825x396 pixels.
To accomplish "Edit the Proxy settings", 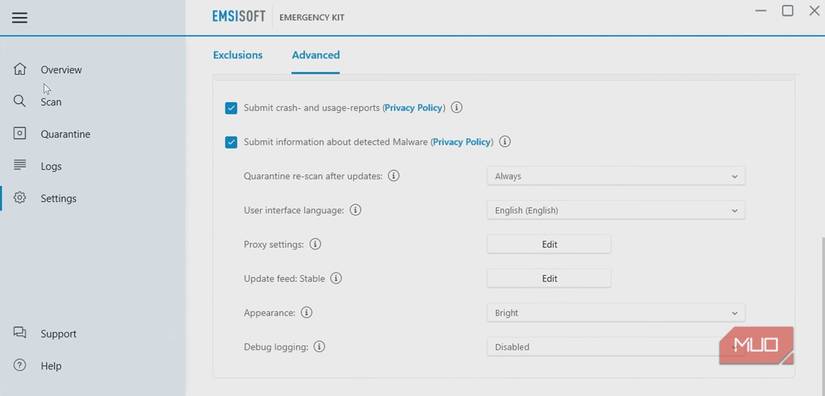I will tap(549, 245).
